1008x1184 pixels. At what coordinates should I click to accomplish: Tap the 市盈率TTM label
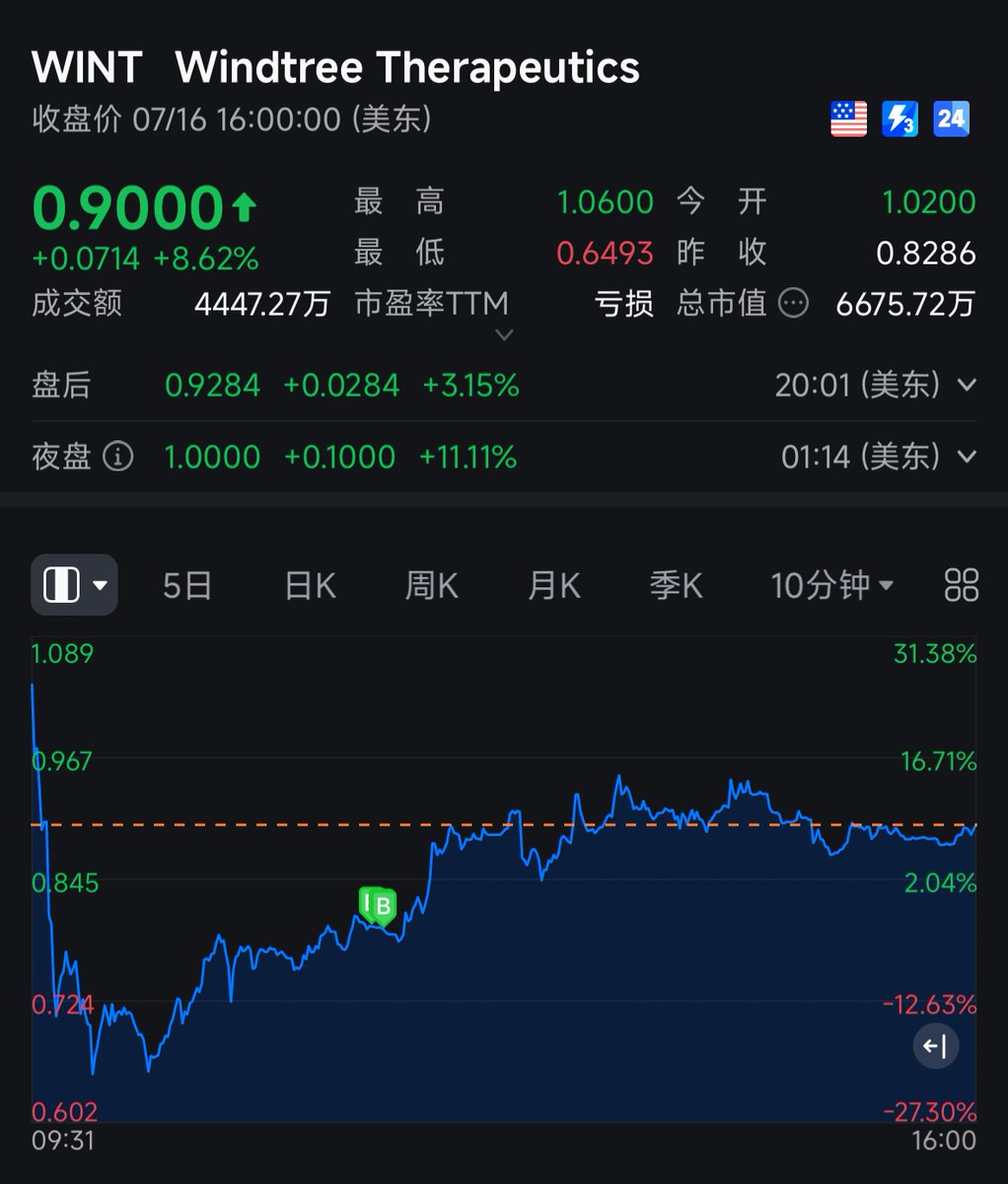coord(431,304)
